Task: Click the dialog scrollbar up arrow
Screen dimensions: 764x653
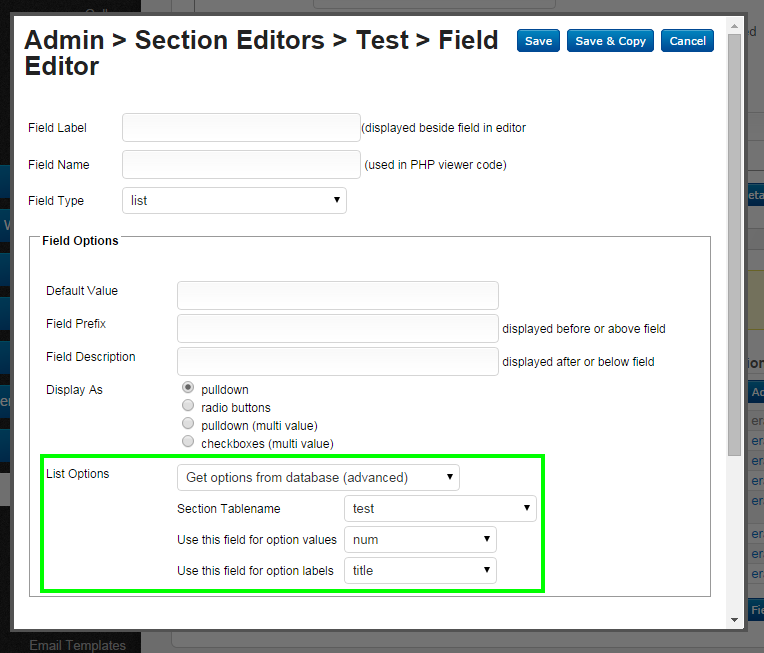Action: pyautogui.click(x=735, y=24)
